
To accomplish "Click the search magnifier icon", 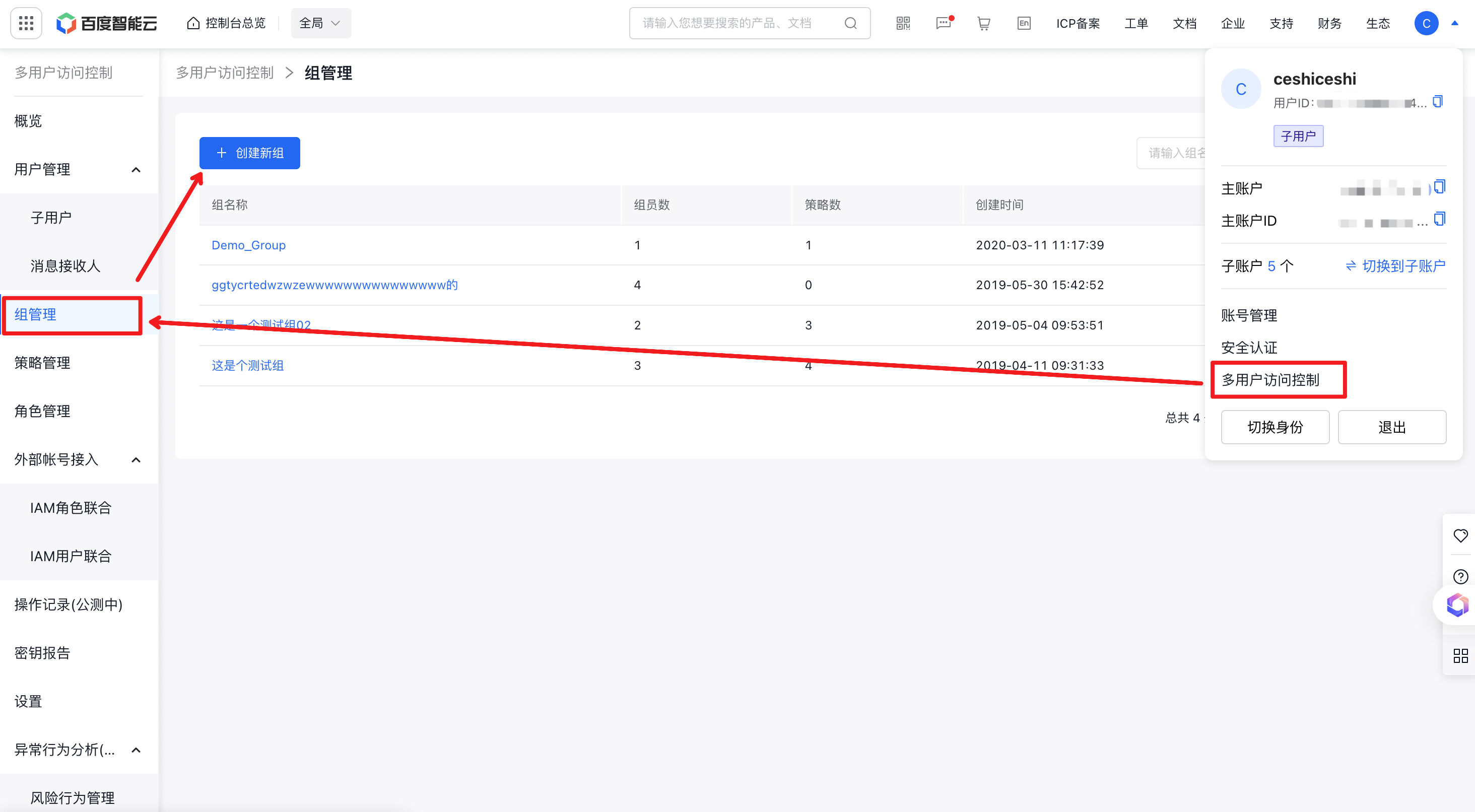I will tap(851, 23).
